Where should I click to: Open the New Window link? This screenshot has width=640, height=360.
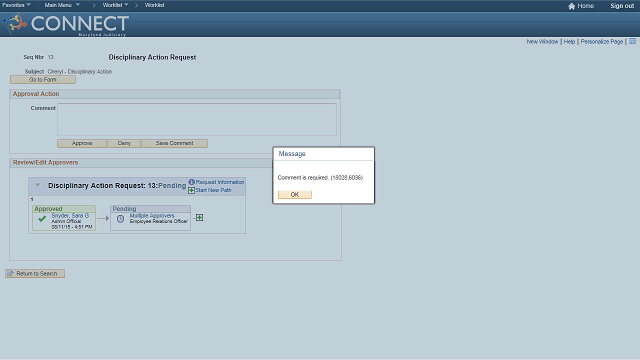542,42
